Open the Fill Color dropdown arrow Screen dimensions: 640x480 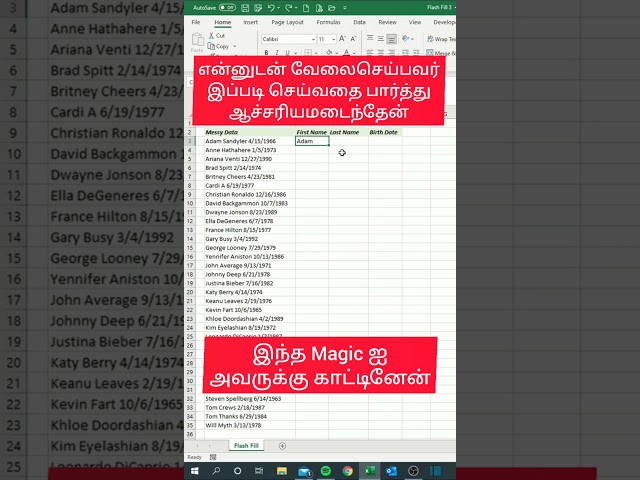[x=336, y=53]
